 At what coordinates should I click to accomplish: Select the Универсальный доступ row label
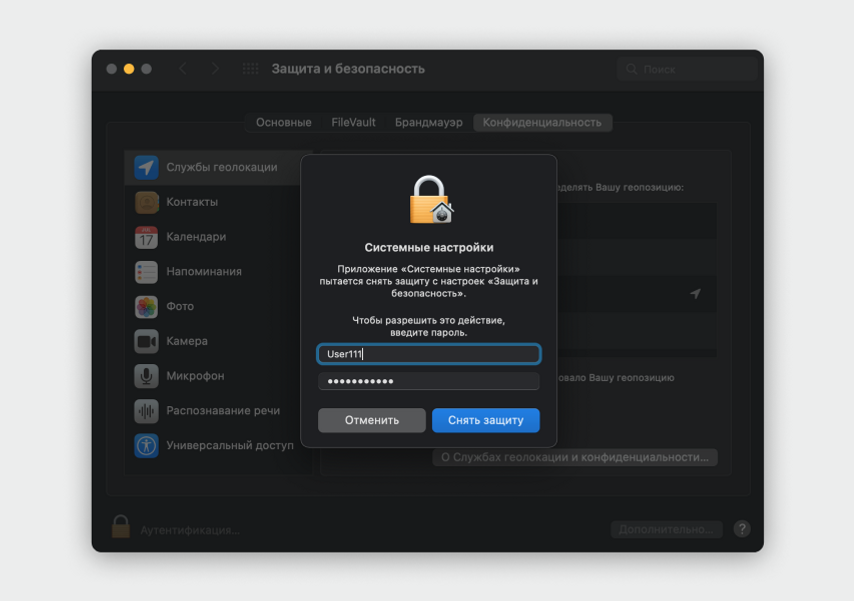pos(230,446)
